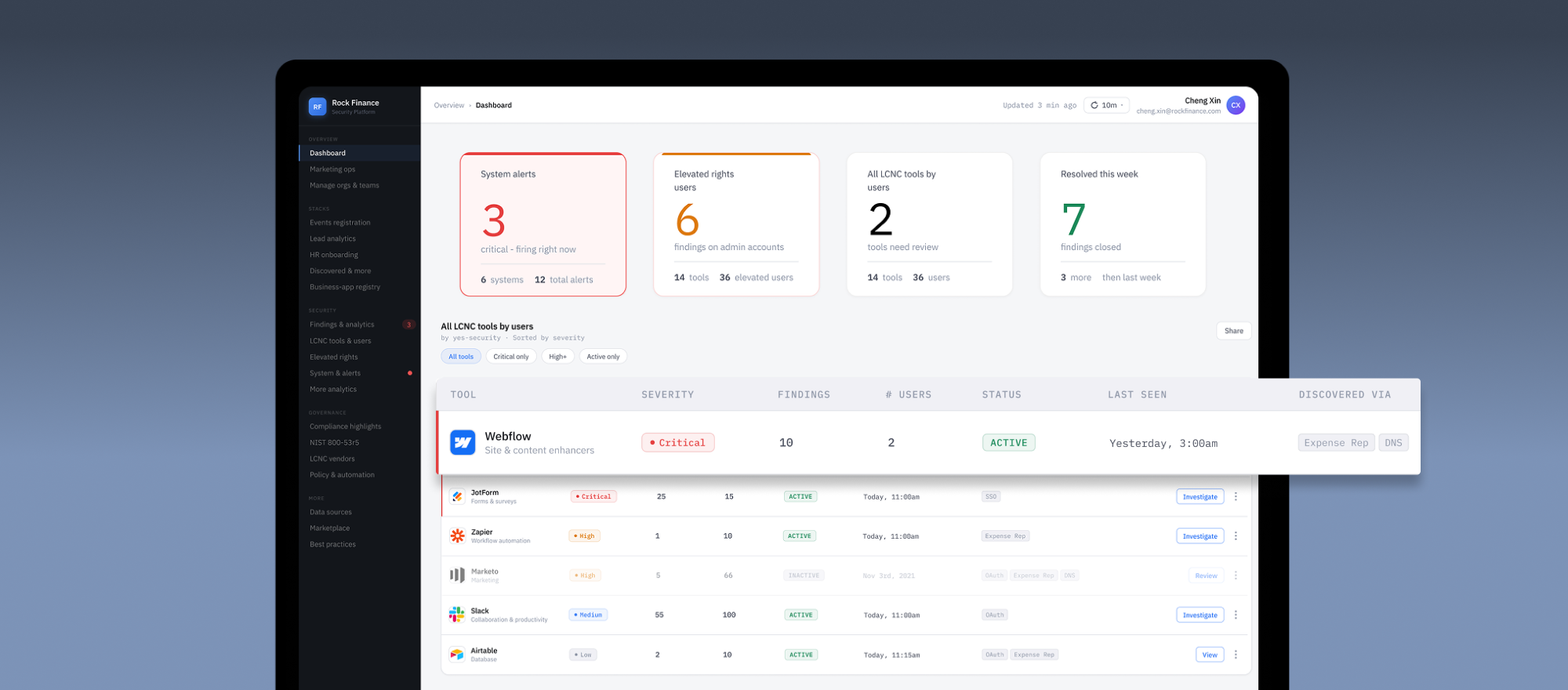Open the Resolved this week card
Image resolution: width=1568 pixels, height=690 pixels.
point(1123,224)
